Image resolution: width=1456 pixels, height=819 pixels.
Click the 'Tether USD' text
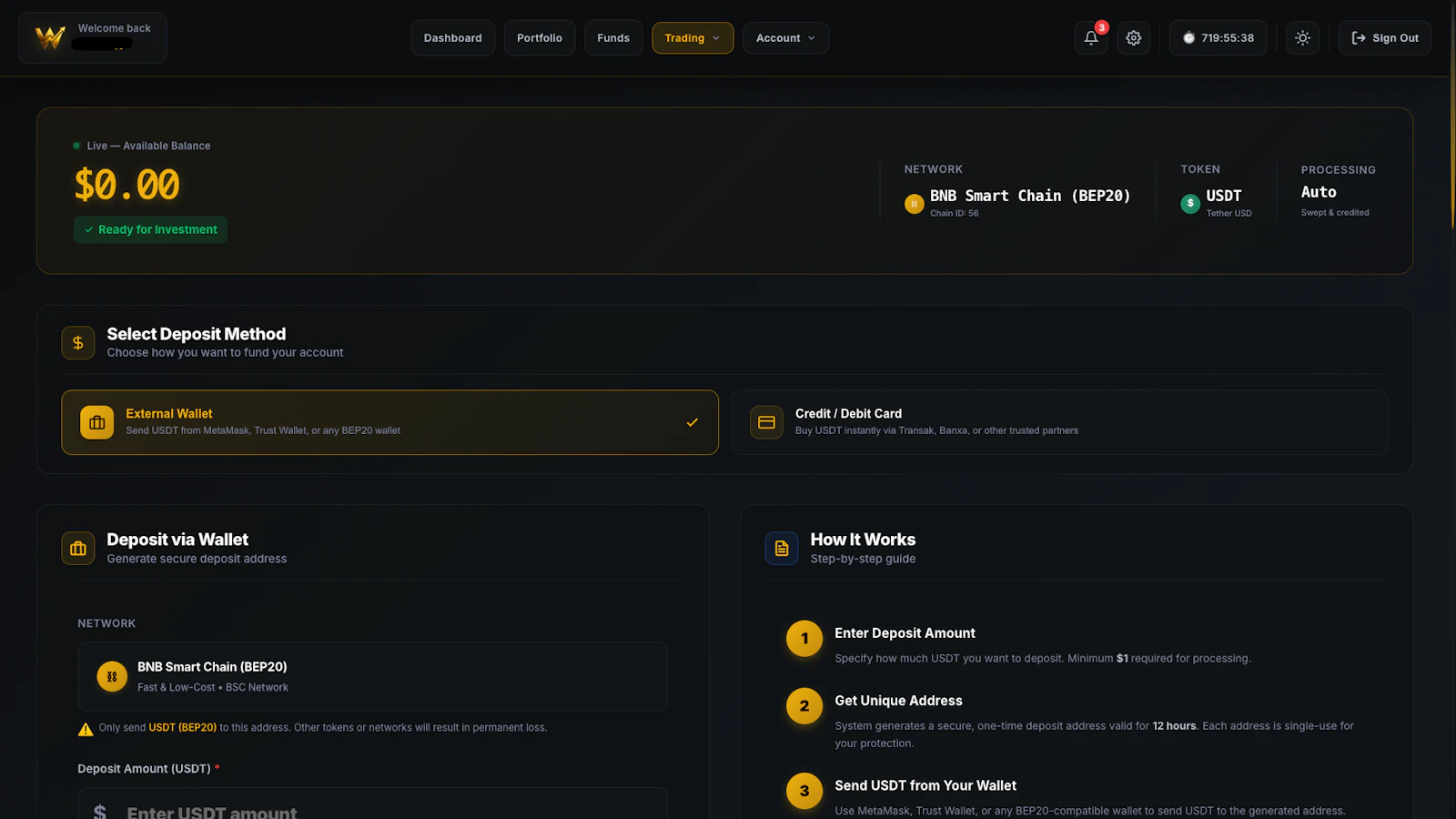tap(1229, 214)
